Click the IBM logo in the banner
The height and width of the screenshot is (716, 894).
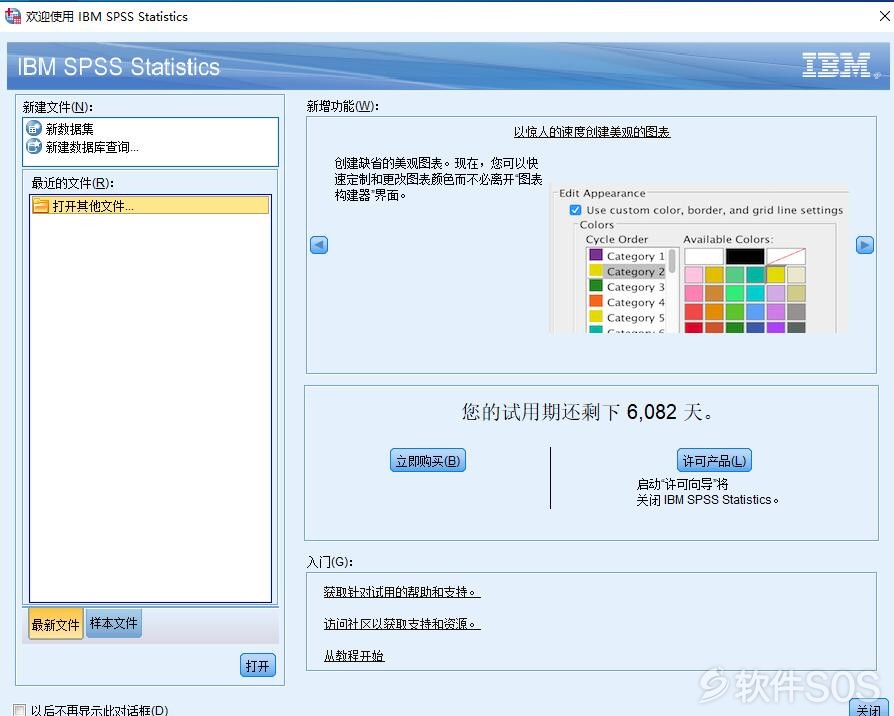tap(836, 65)
